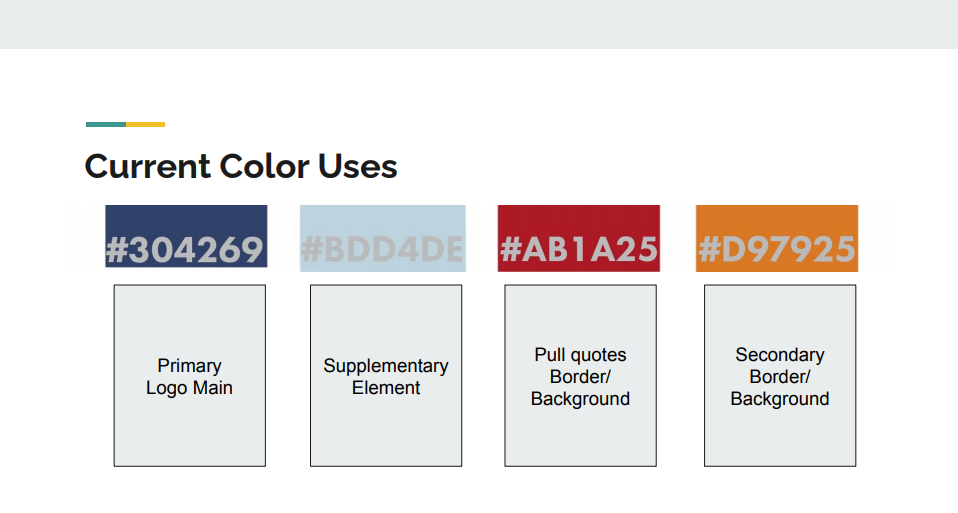Click the 'Pull quotes' text line
This screenshot has height=513, width=958.
(x=580, y=355)
